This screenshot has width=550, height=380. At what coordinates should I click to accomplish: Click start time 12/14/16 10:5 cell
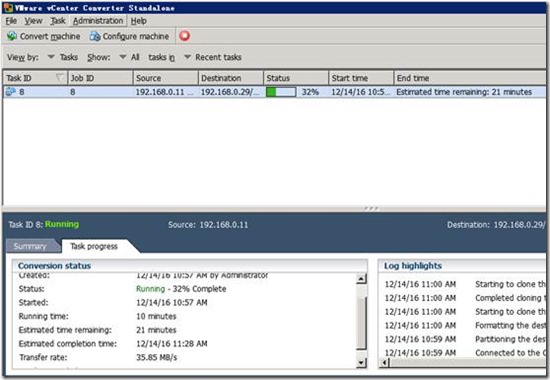(360, 92)
